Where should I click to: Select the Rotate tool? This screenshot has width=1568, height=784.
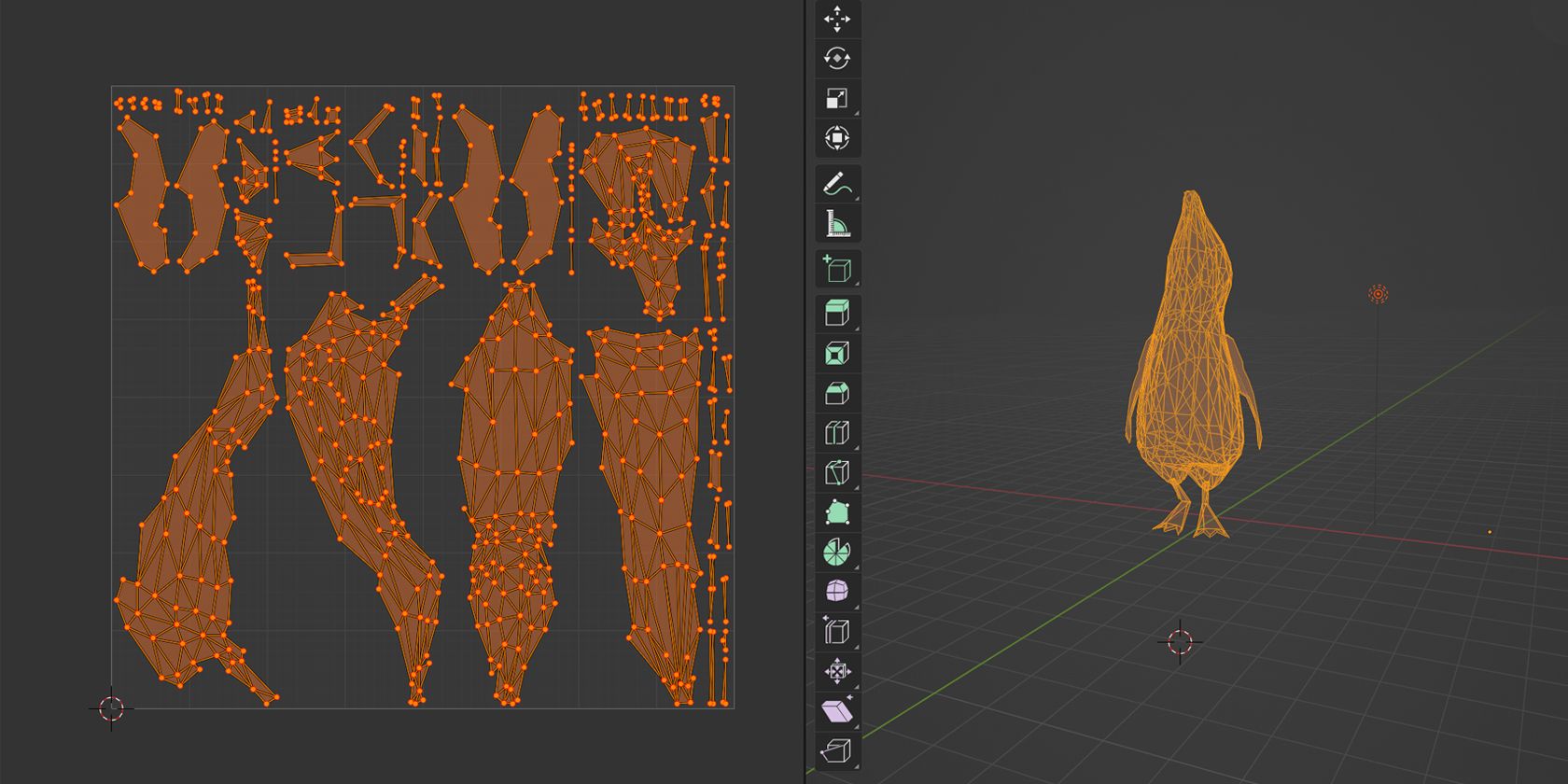tap(837, 59)
